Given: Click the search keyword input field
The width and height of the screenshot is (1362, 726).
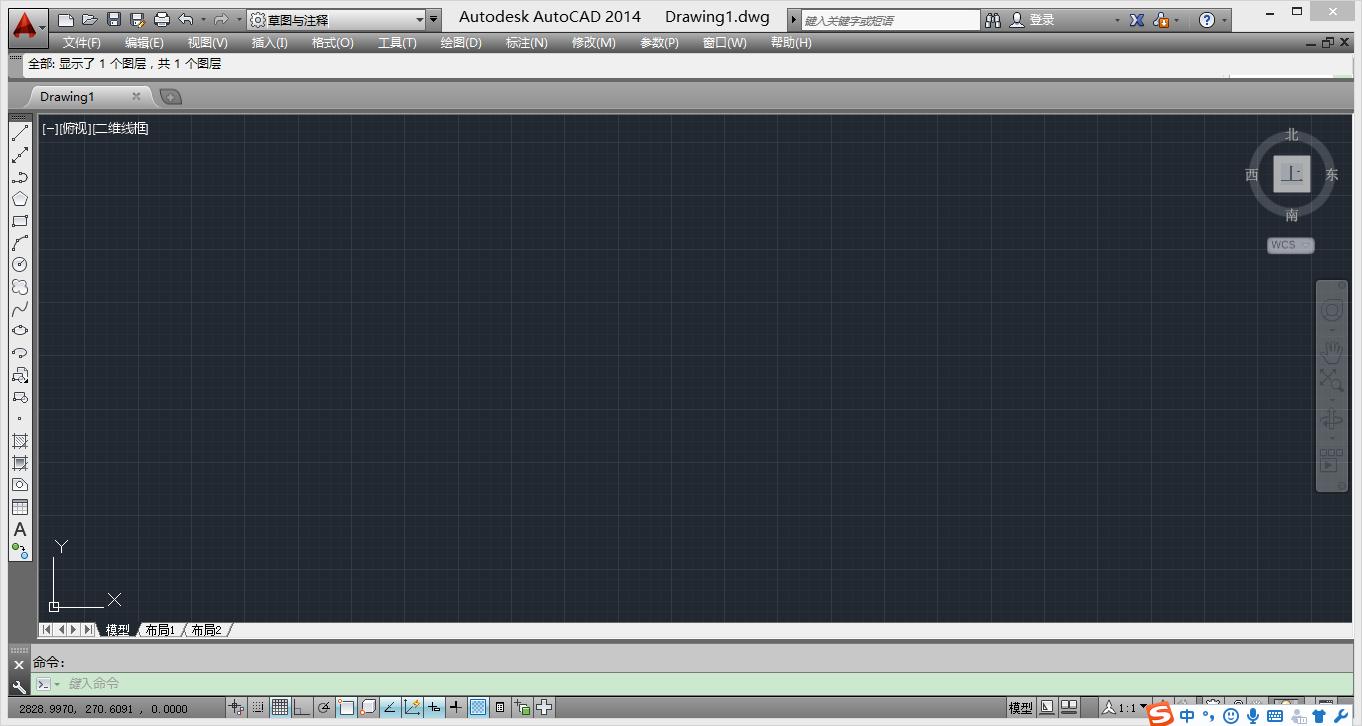Looking at the screenshot, I should [891, 20].
